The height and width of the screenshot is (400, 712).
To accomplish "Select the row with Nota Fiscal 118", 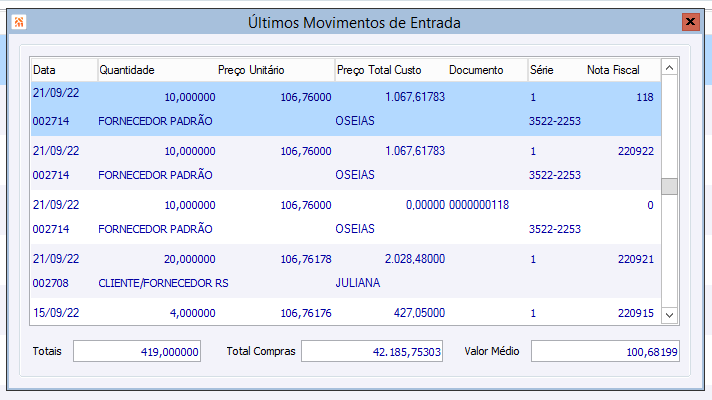I will click(x=346, y=109).
